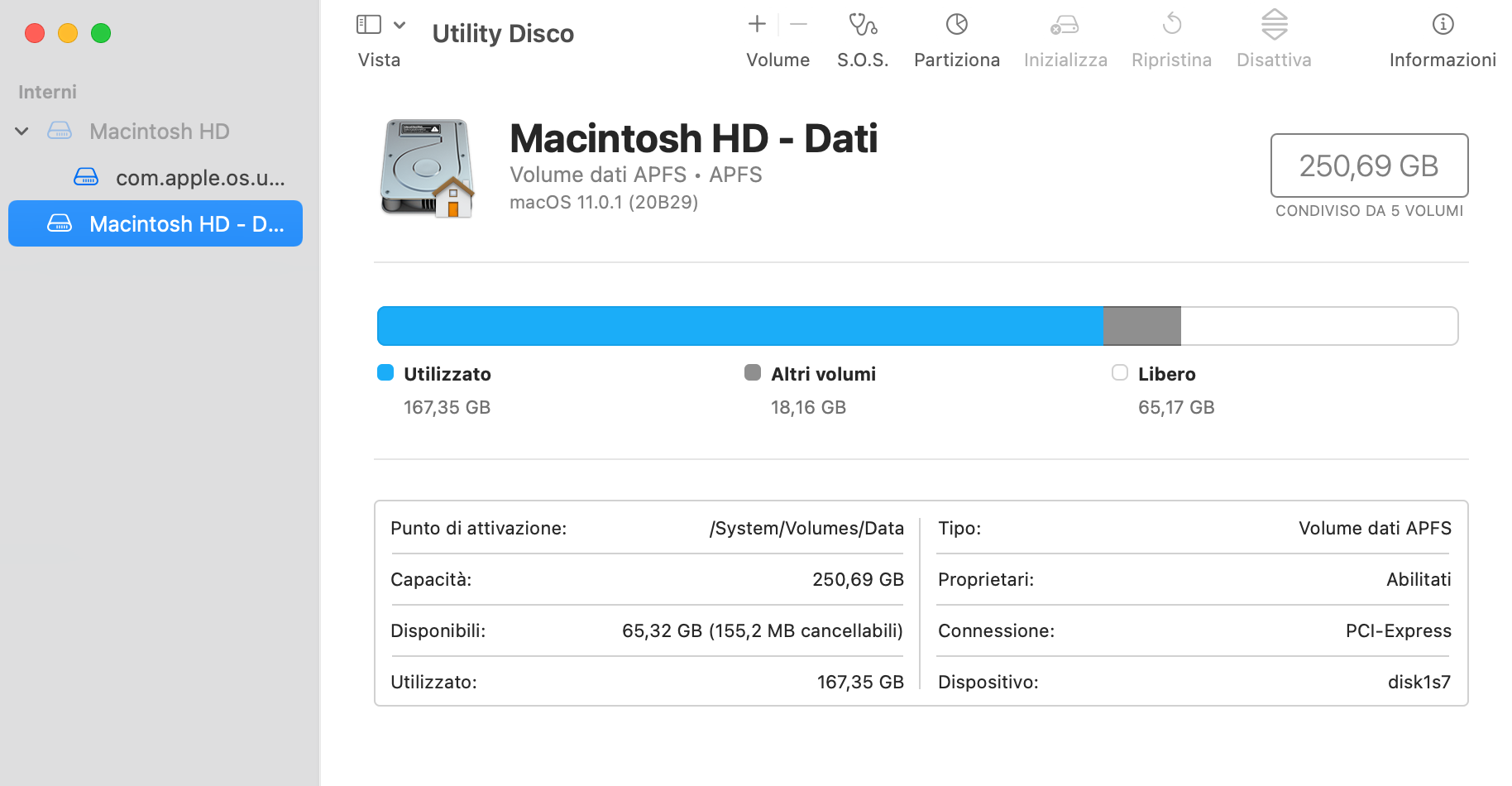Click the blue Utilizzato usage bar segment
The image size is (1512, 786).
point(740,326)
